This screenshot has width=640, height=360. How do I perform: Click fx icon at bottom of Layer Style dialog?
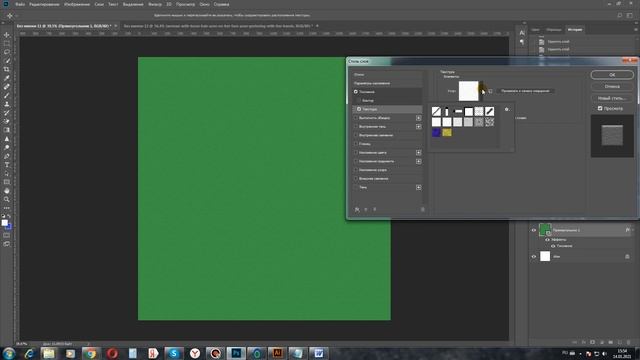(x=357, y=209)
